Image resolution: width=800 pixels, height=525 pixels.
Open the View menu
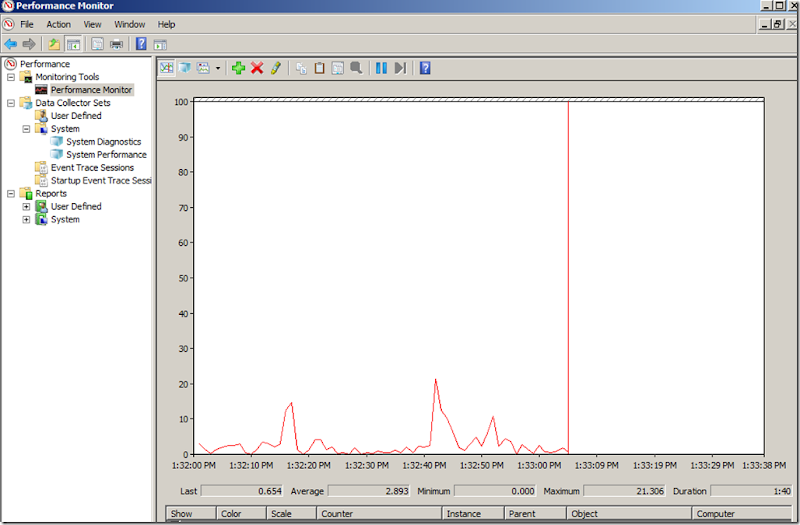click(x=92, y=24)
